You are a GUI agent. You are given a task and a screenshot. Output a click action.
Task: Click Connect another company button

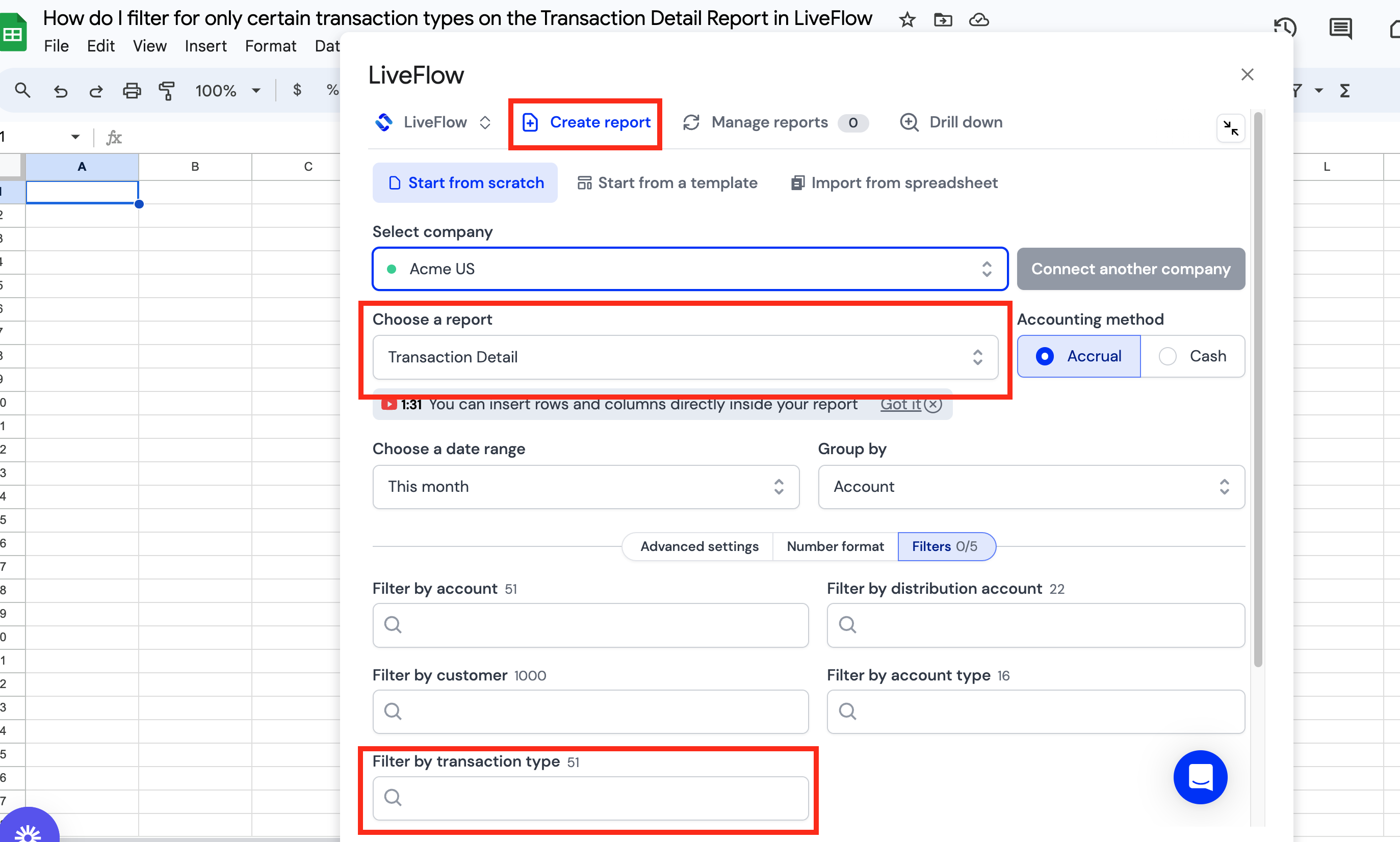tap(1130, 269)
